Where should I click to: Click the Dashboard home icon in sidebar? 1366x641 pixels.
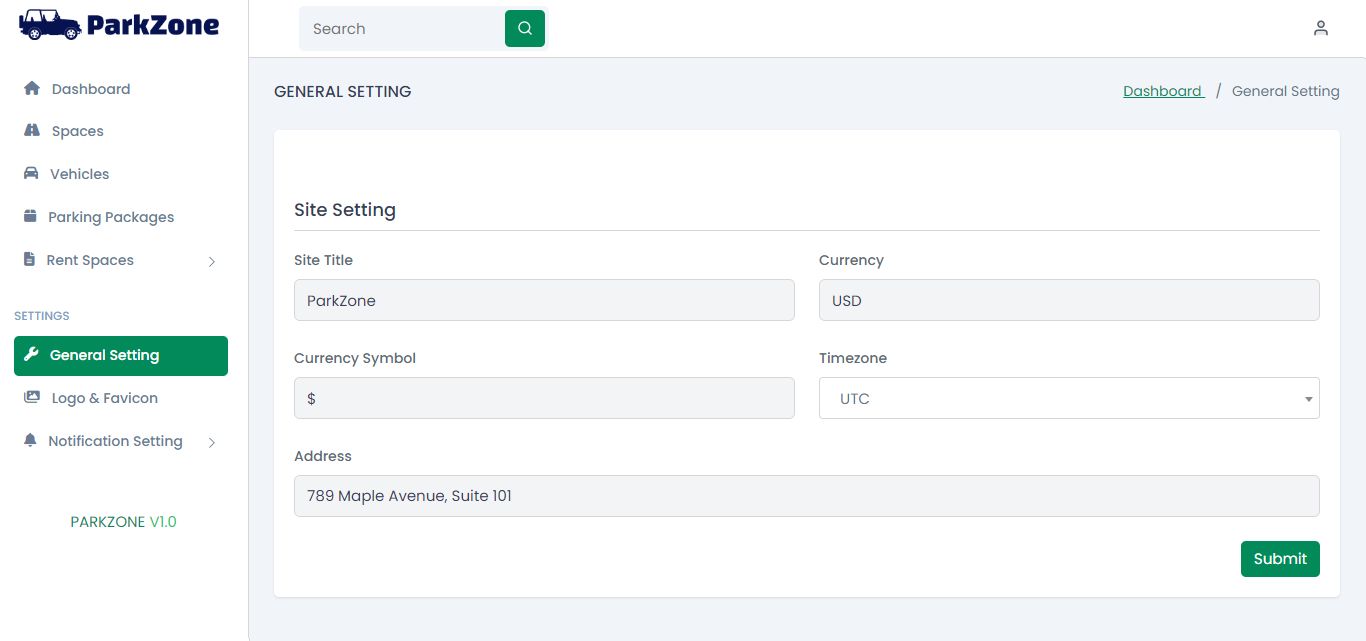[x=31, y=89]
